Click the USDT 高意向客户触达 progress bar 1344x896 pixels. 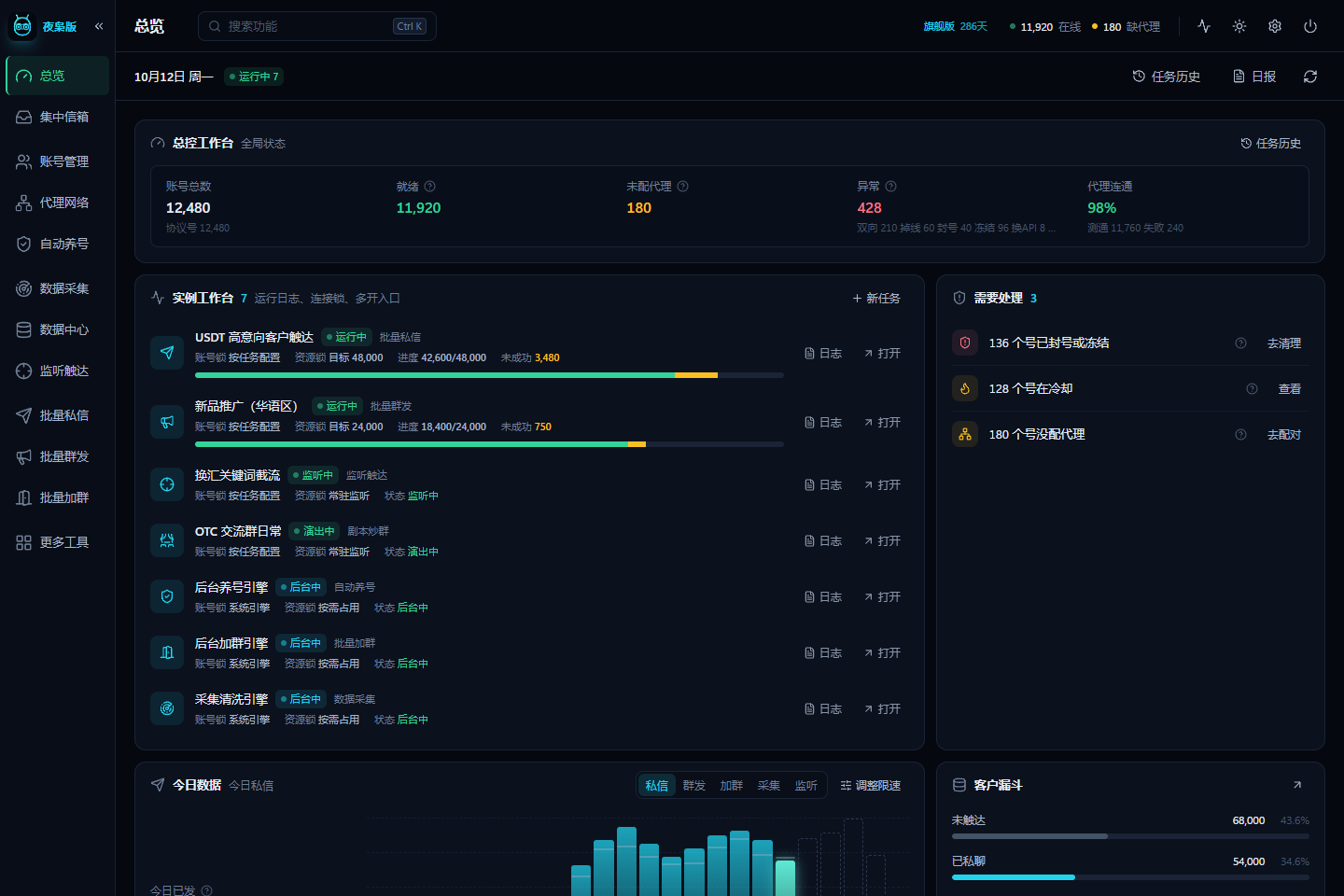point(489,375)
